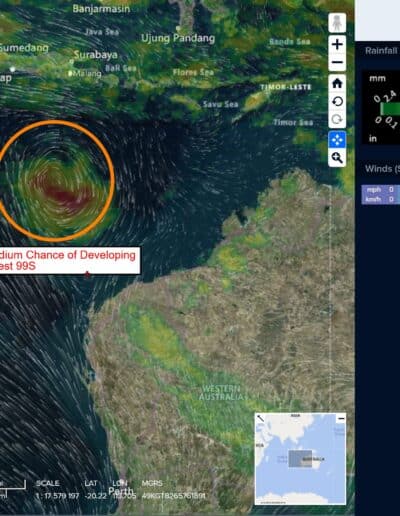Select the Winds legend heading
This screenshot has height=516, width=400.
point(382,169)
